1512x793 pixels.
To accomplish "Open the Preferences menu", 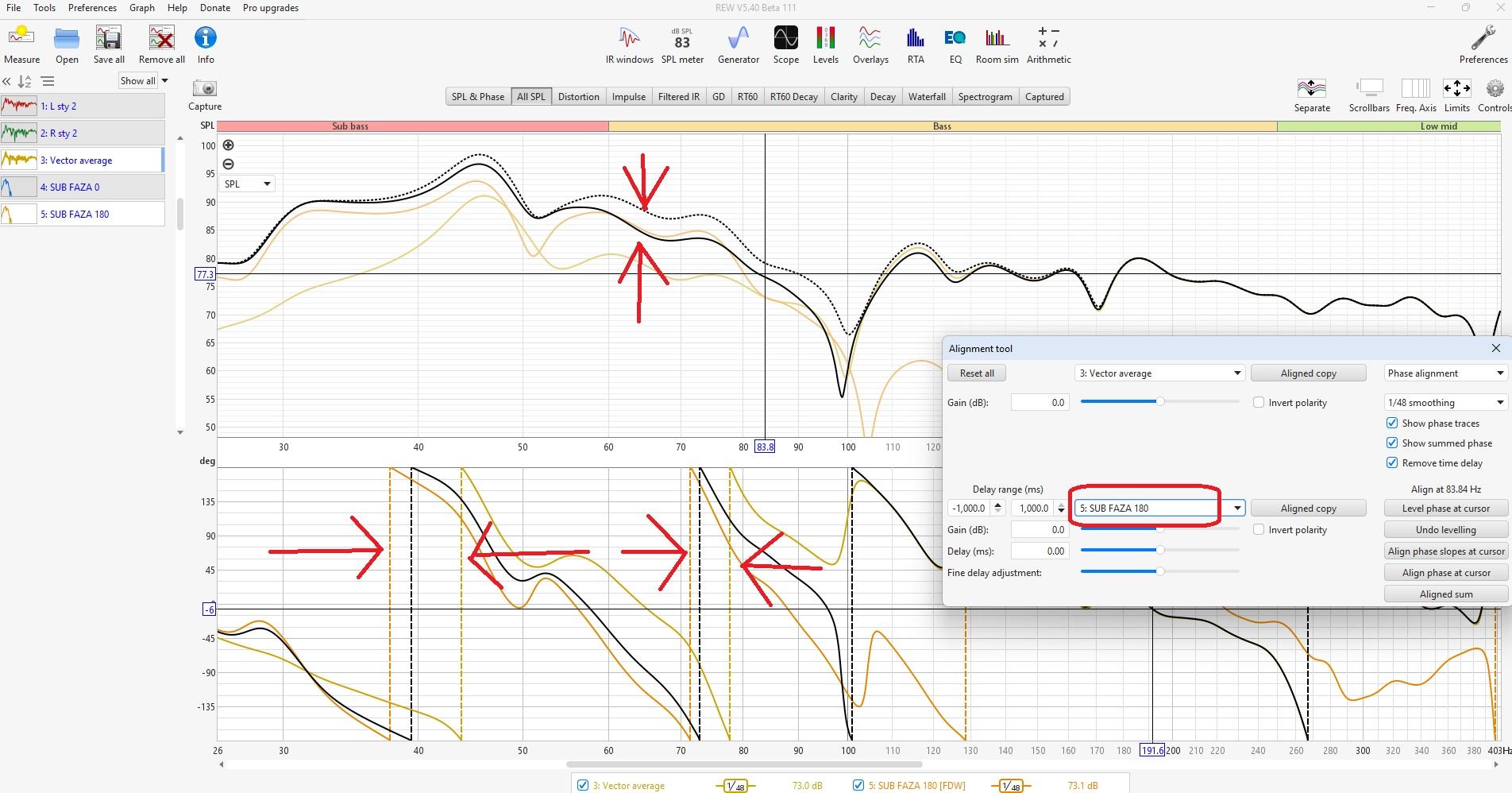I will click(92, 8).
